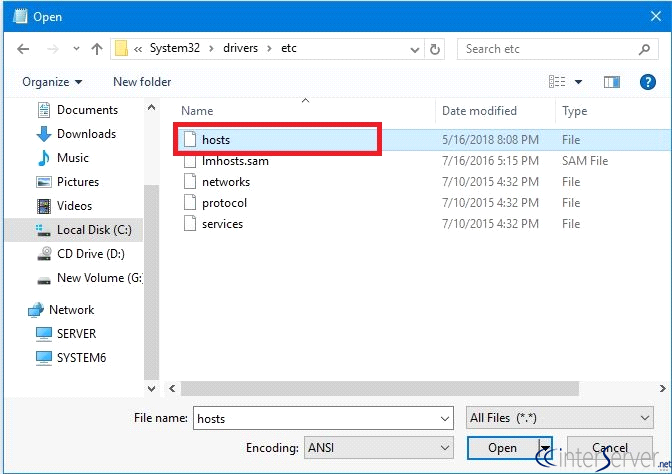Image resolution: width=672 pixels, height=474 pixels.
Task: Select New Volume (G:) in sidebar
Action: click(99, 278)
